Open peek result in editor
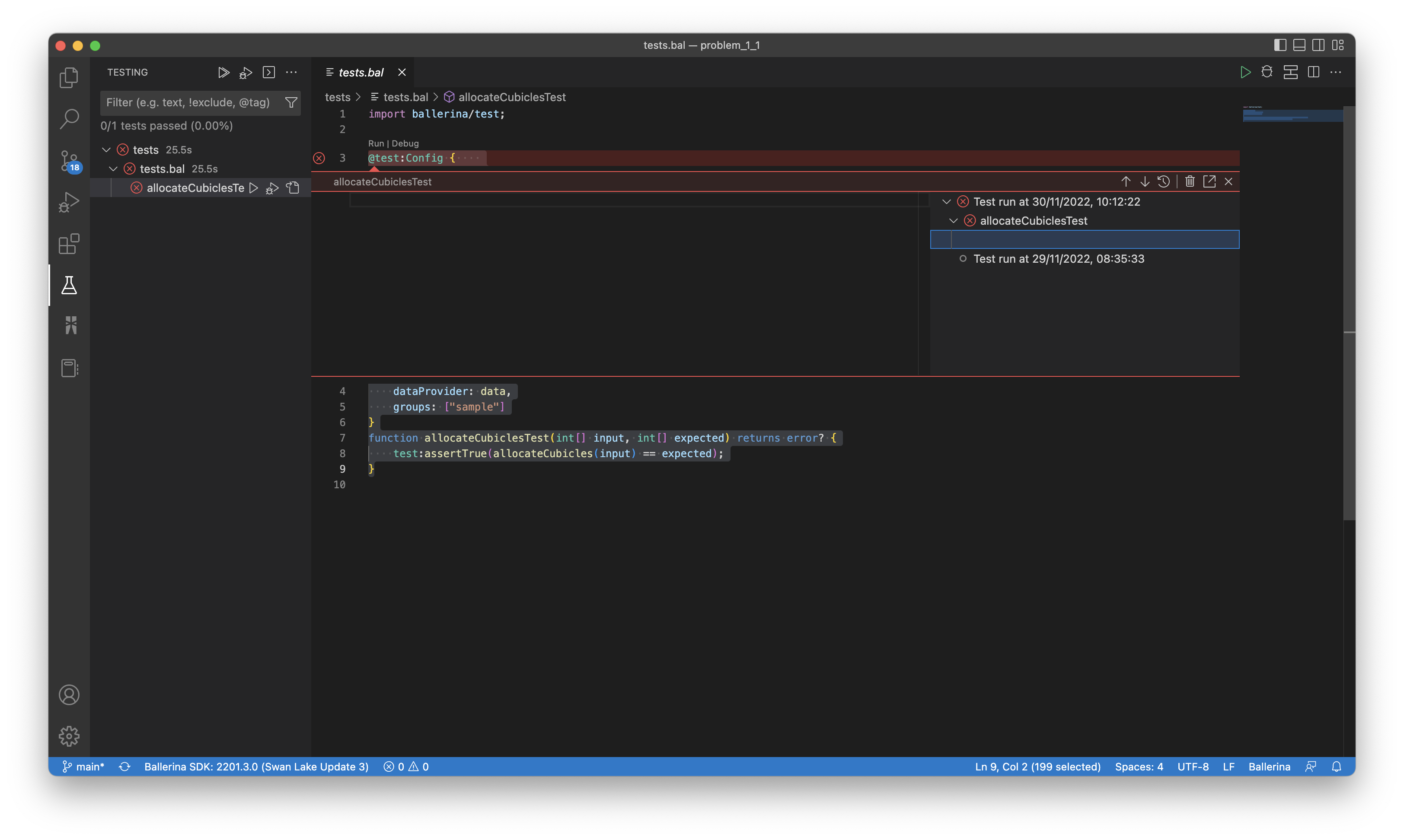This screenshot has height=840, width=1404. [1209, 181]
